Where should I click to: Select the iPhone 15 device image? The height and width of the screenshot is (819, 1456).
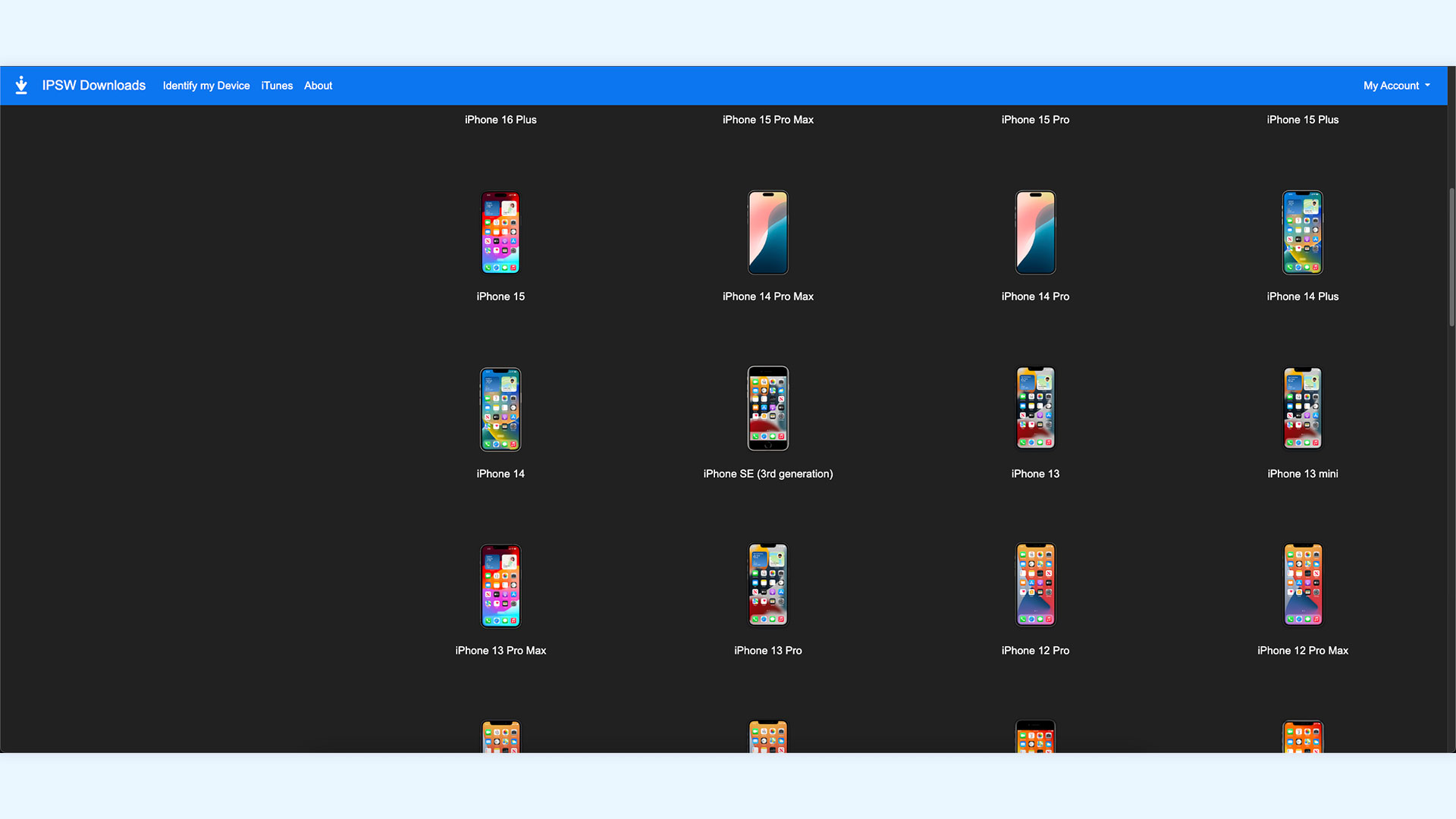500,232
